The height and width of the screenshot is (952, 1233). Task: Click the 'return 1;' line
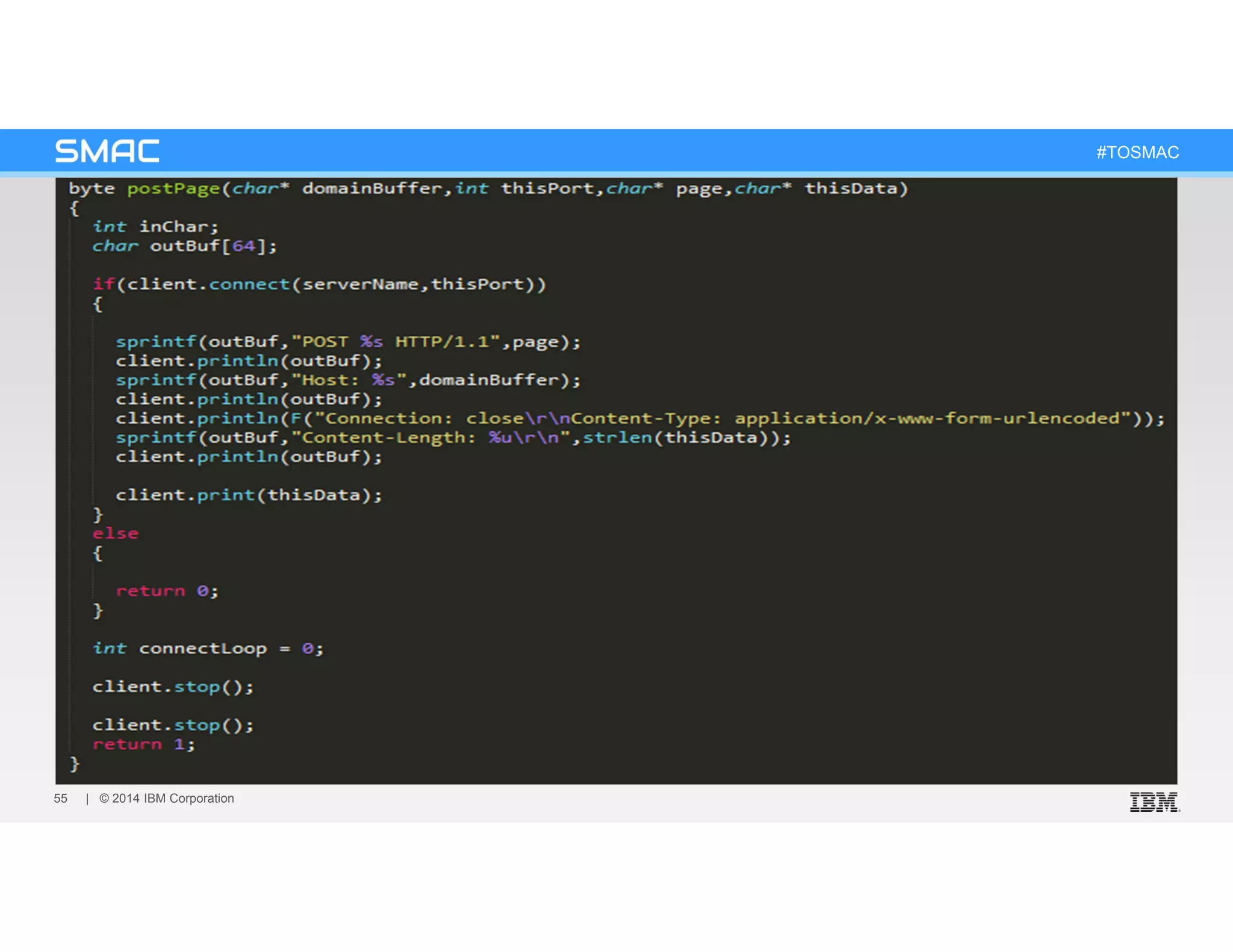(x=144, y=744)
